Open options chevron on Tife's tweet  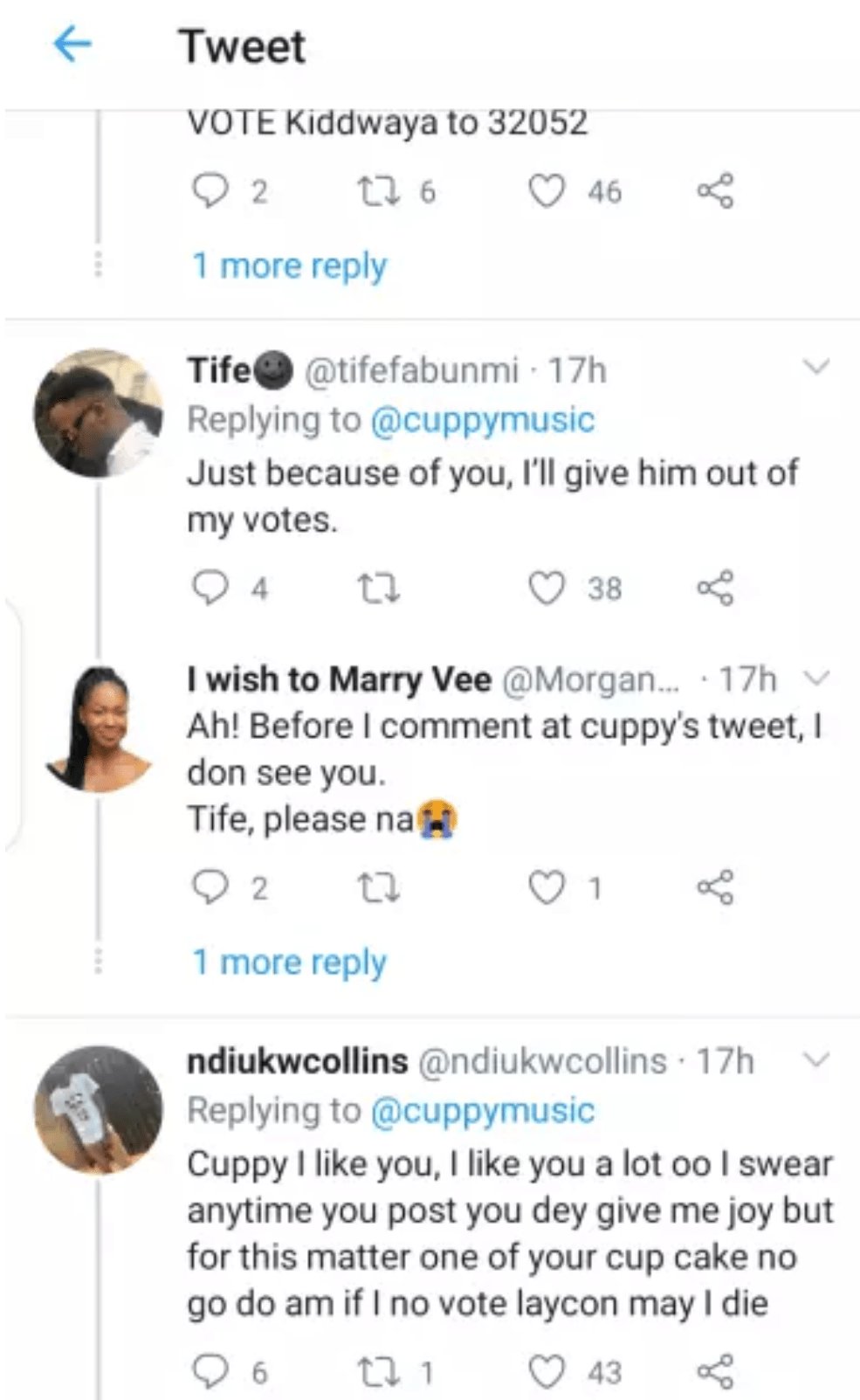point(815,367)
